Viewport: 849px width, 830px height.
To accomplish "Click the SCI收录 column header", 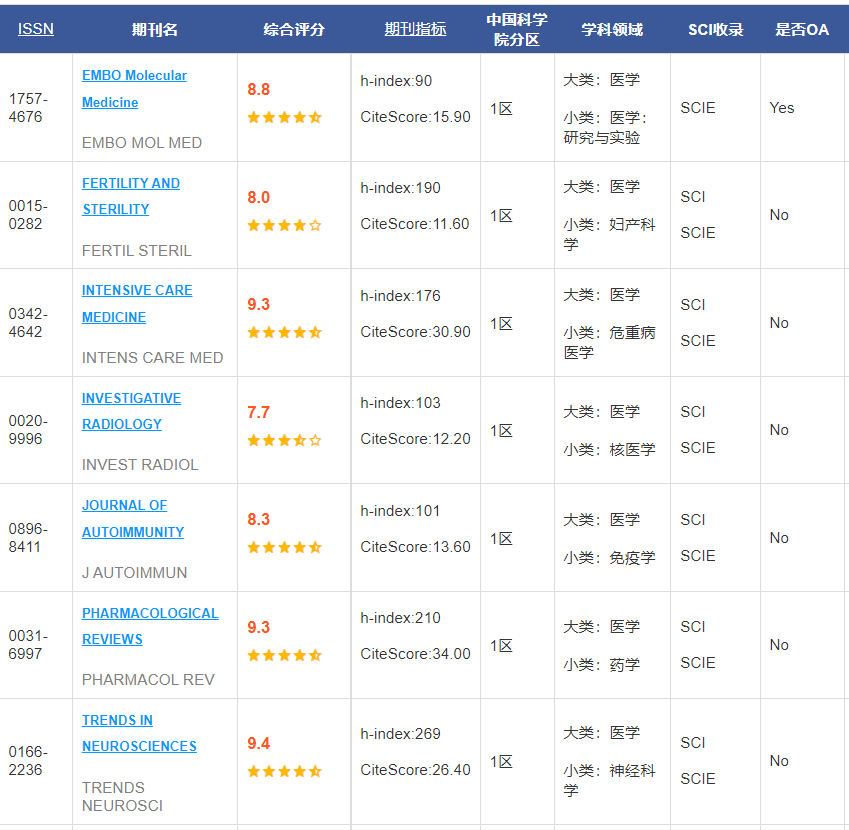I will 716,29.
